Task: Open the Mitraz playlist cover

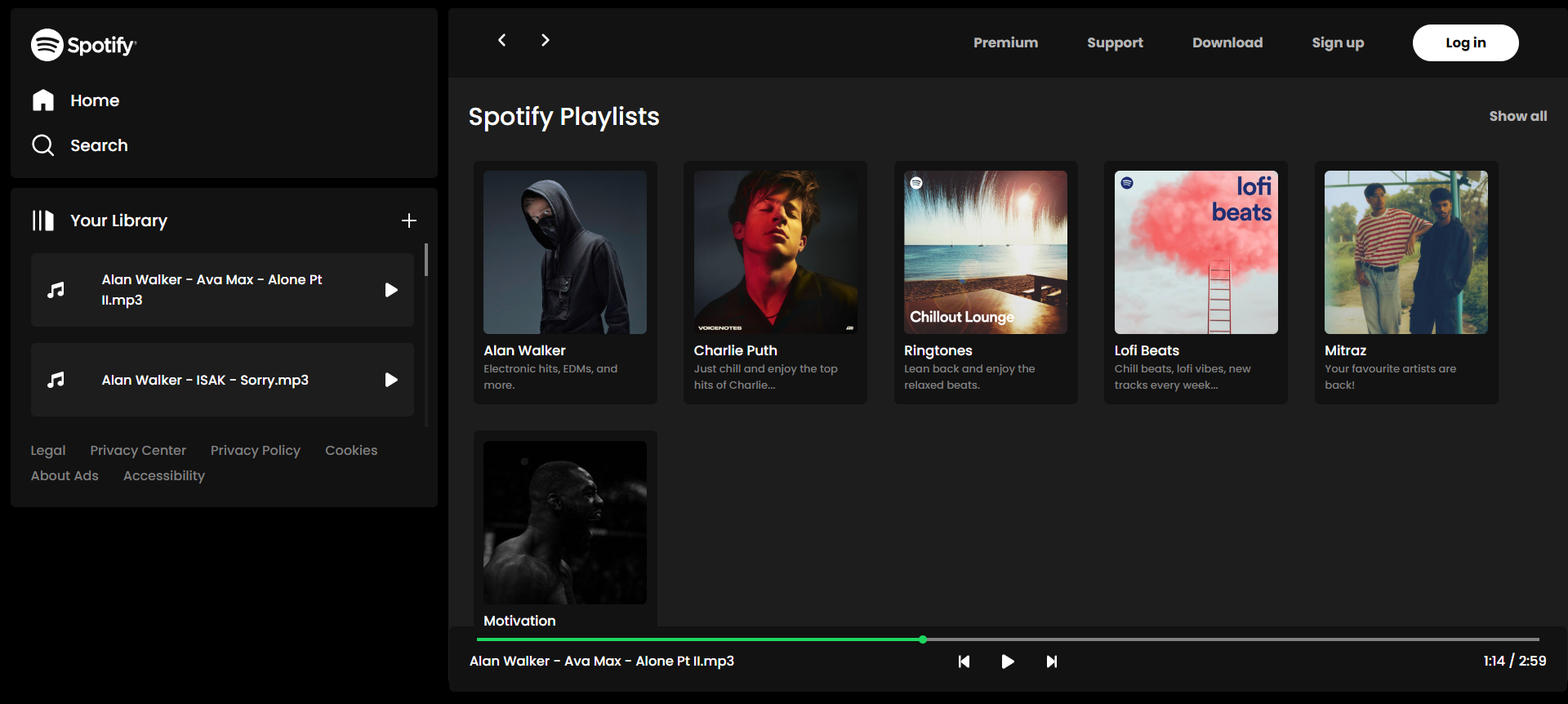Action: pos(1406,252)
